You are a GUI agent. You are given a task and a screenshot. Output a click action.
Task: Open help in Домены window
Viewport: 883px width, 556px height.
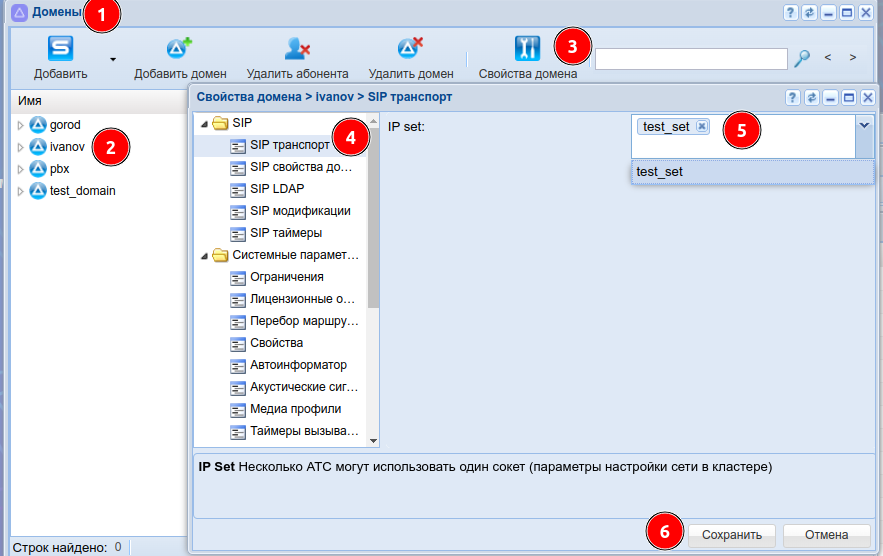pos(791,12)
